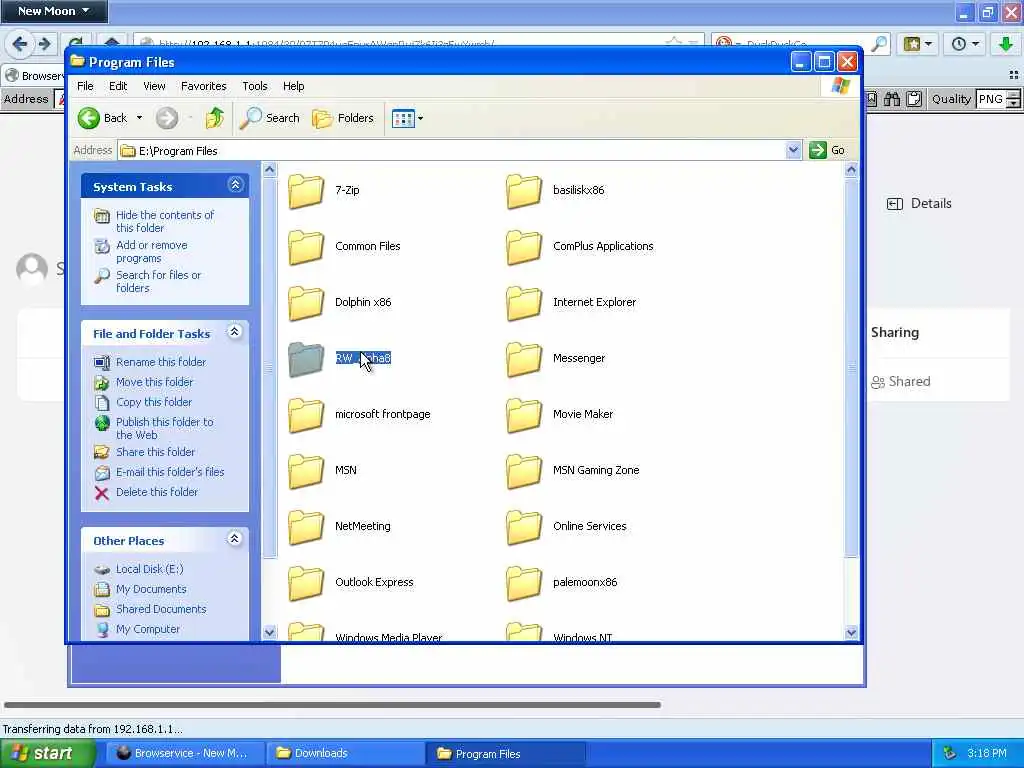Collapse the System Tasks panel

tap(235, 185)
